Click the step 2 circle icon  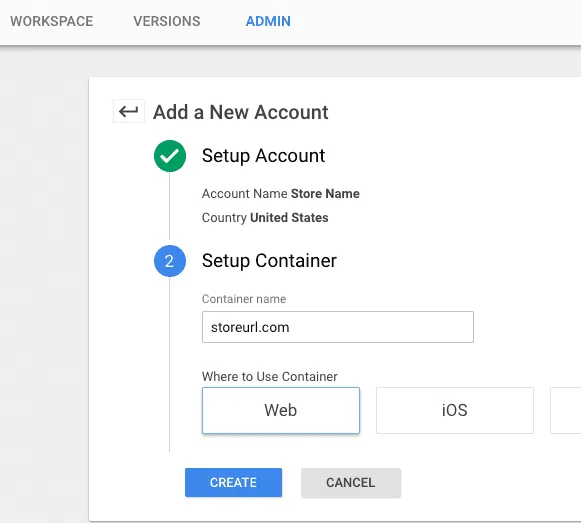click(170, 261)
